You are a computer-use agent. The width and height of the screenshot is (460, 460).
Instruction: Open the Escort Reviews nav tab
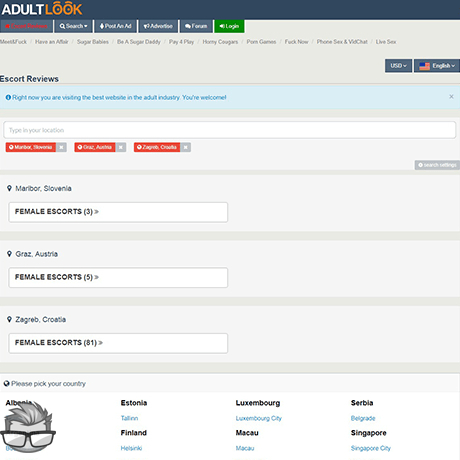coord(26,26)
